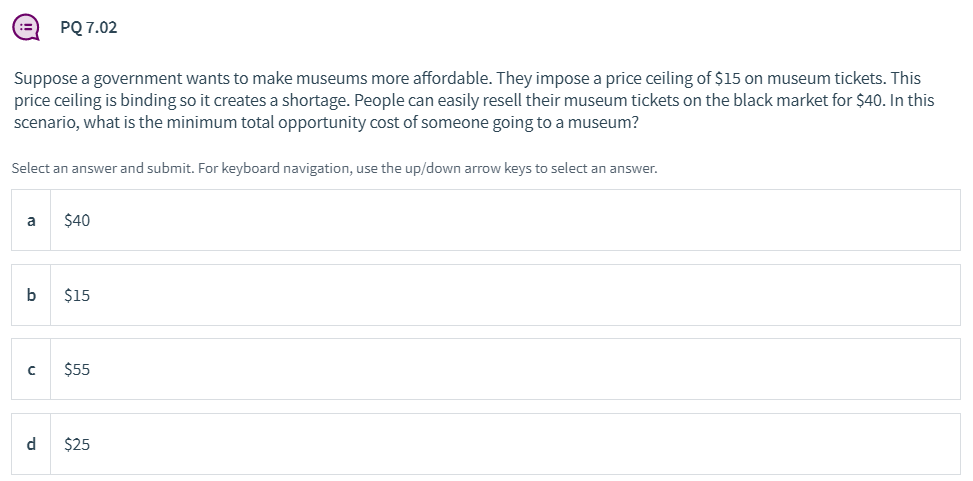Click the 'Select an answer and submit' instruction
This screenshot has height=481, width=973.
pyautogui.click(x=334, y=168)
